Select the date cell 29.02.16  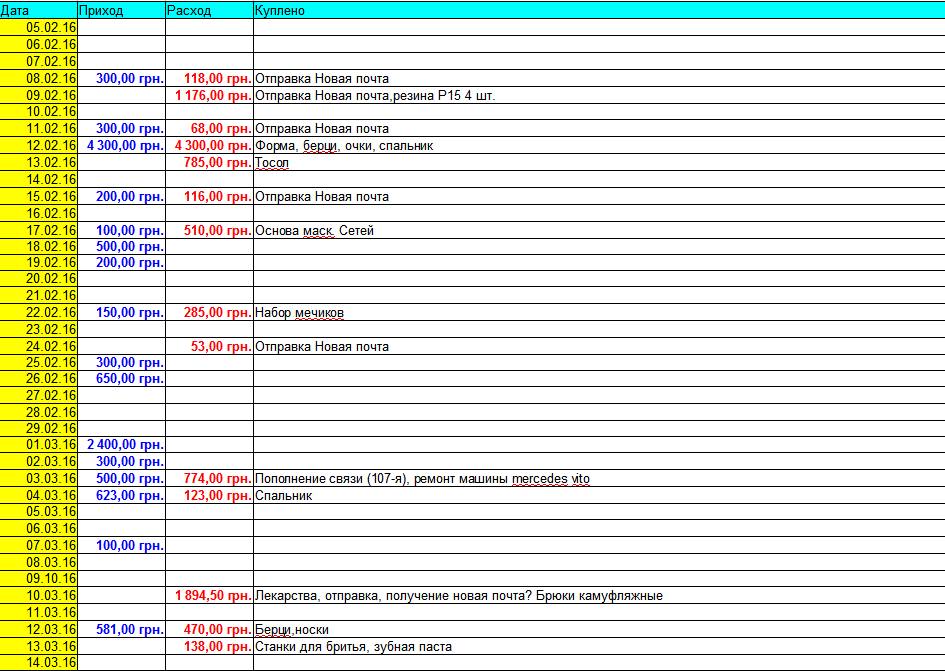click(39, 428)
